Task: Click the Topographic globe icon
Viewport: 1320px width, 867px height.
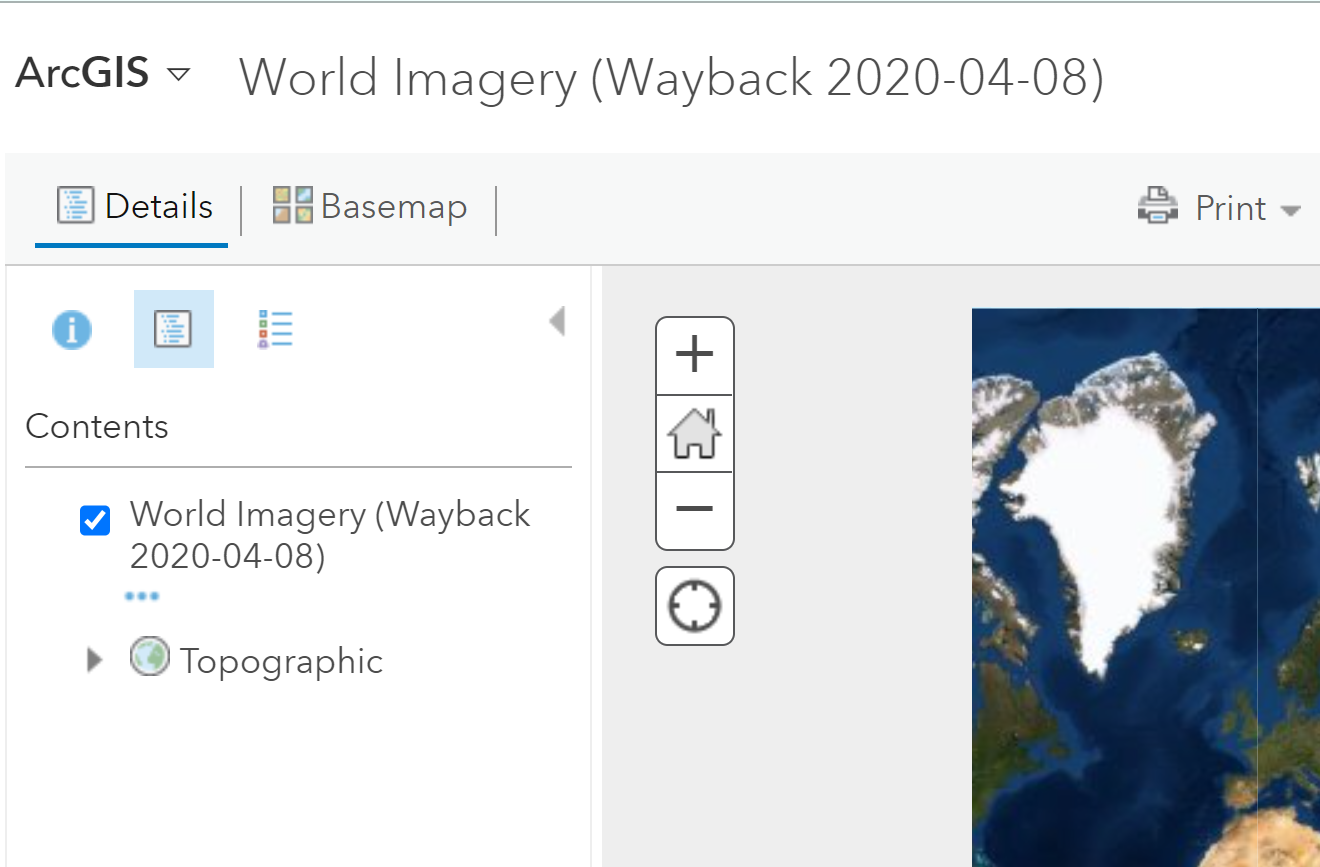Action: [150, 658]
